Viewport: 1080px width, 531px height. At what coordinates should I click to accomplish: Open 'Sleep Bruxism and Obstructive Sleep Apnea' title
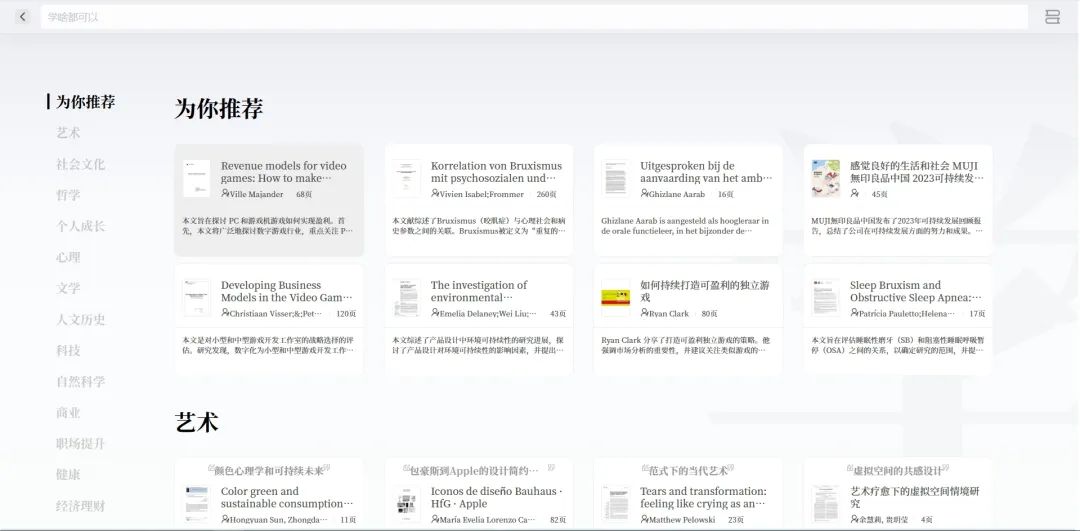pyautogui.click(x=916, y=291)
